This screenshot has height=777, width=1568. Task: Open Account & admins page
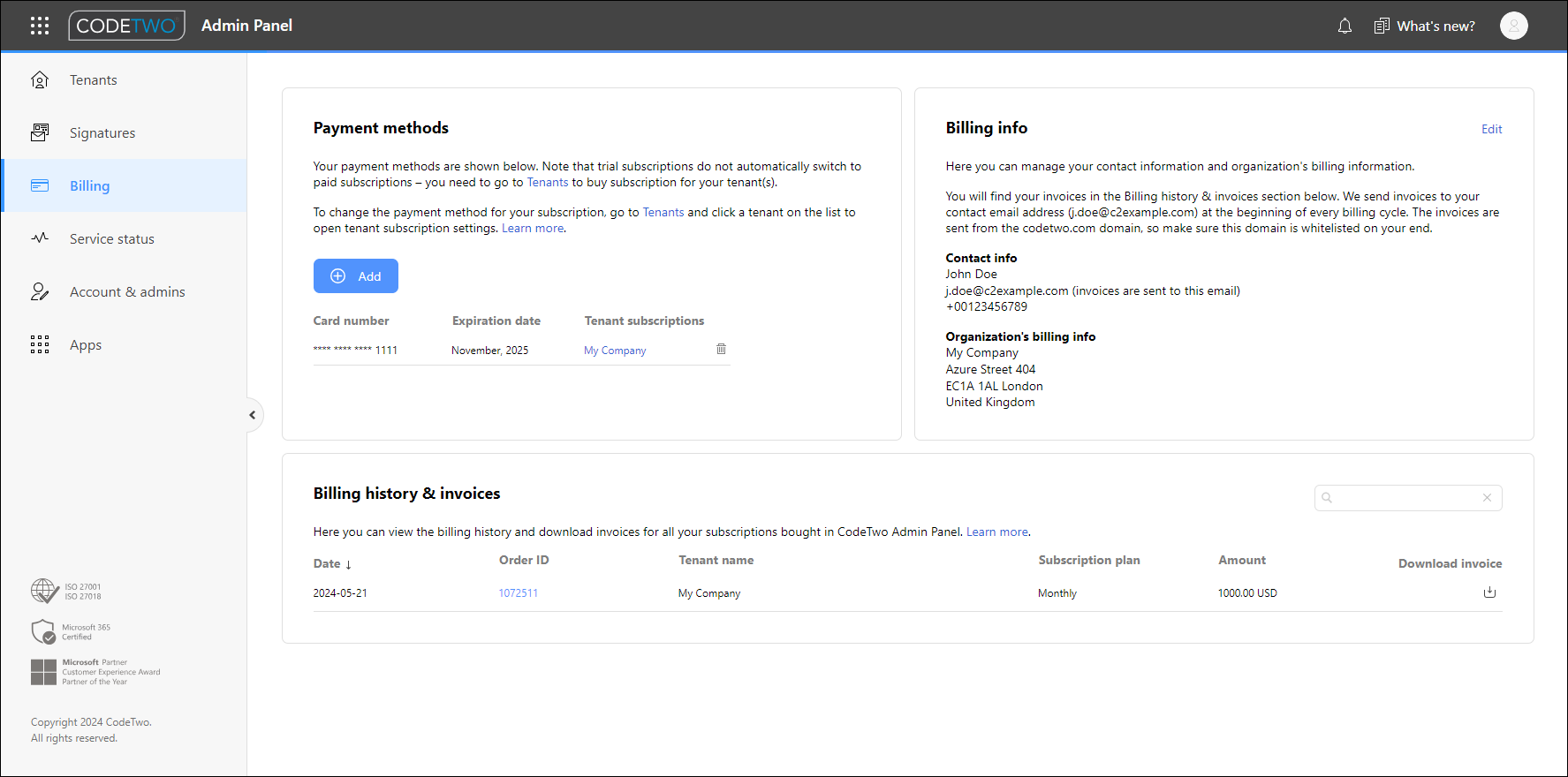[x=124, y=291]
